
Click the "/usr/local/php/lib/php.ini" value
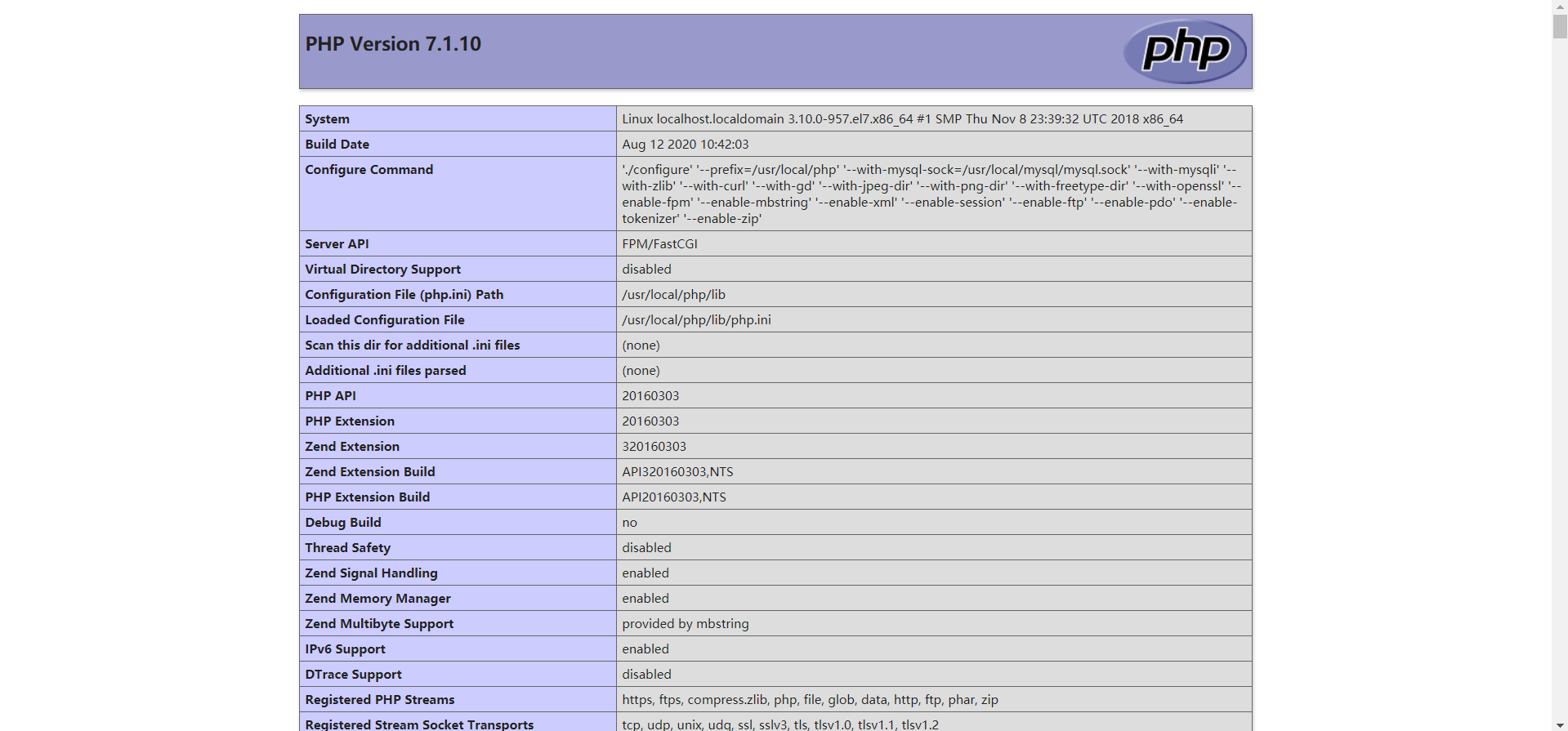point(696,320)
